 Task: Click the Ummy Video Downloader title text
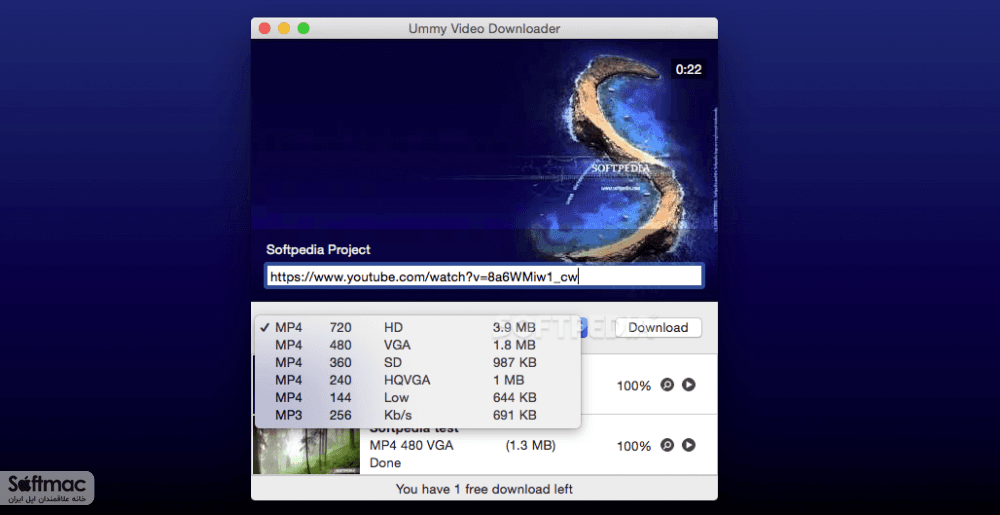(484, 29)
